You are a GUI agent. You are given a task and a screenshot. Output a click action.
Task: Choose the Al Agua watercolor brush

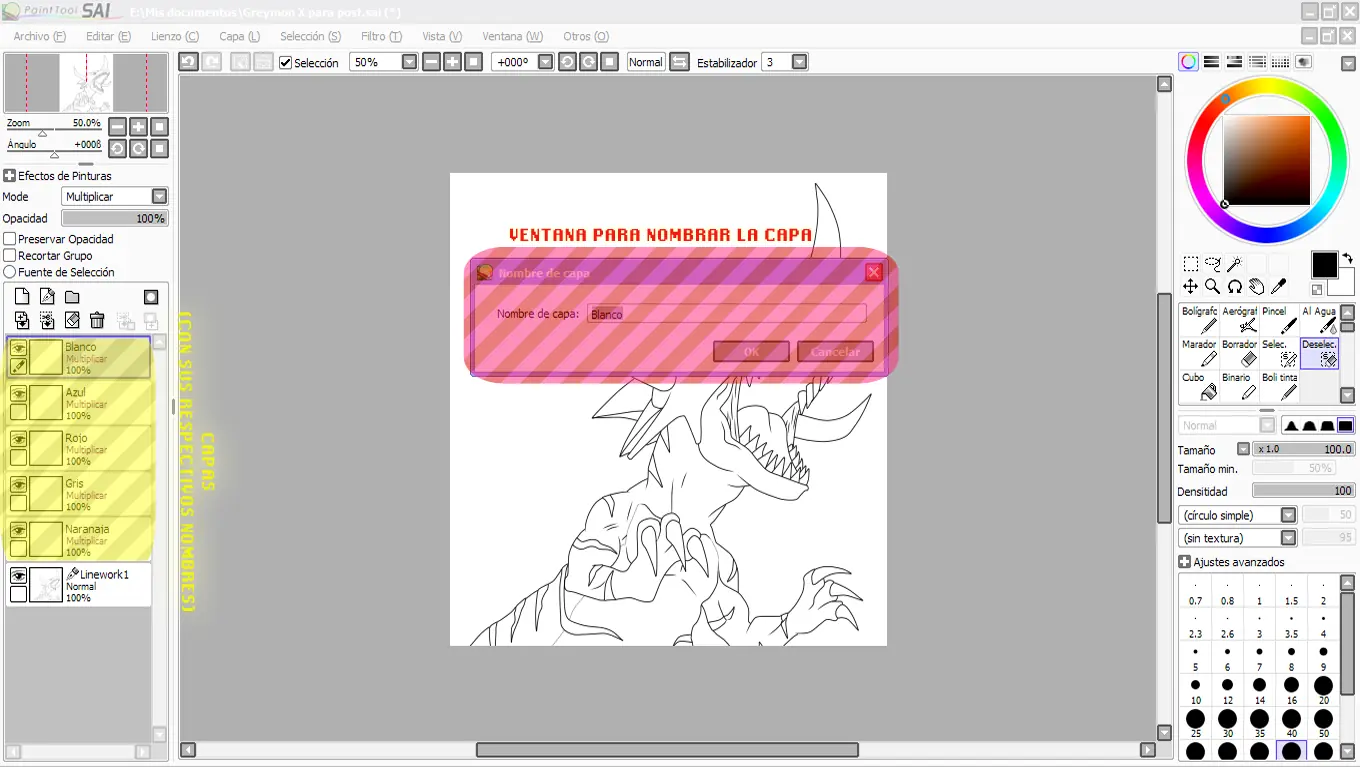pyautogui.click(x=1319, y=320)
